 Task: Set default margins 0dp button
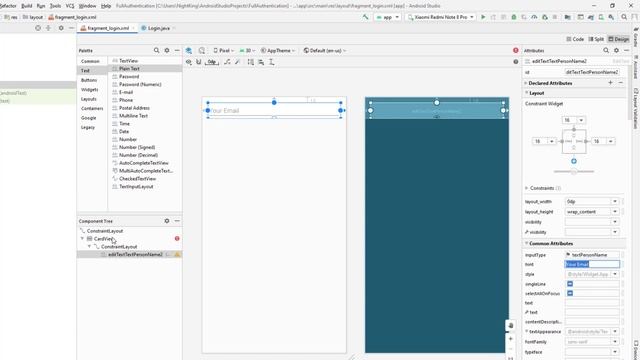[x=212, y=62]
